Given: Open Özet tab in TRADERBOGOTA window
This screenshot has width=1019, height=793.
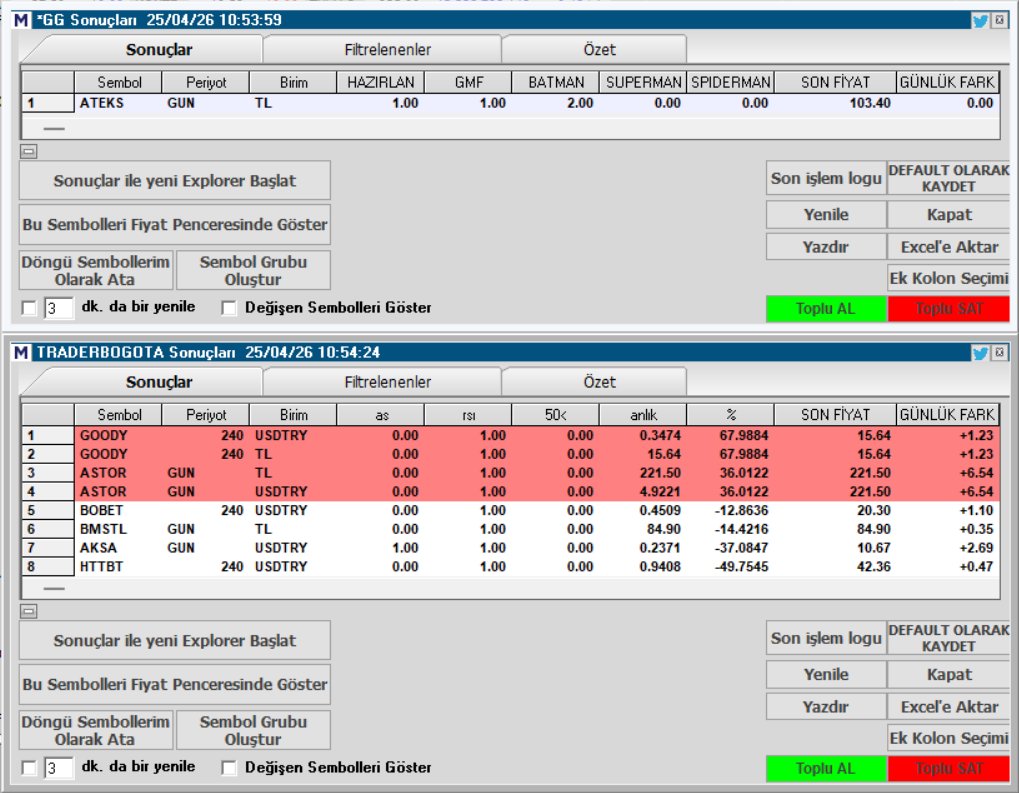Looking at the screenshot, I should 599,382.
